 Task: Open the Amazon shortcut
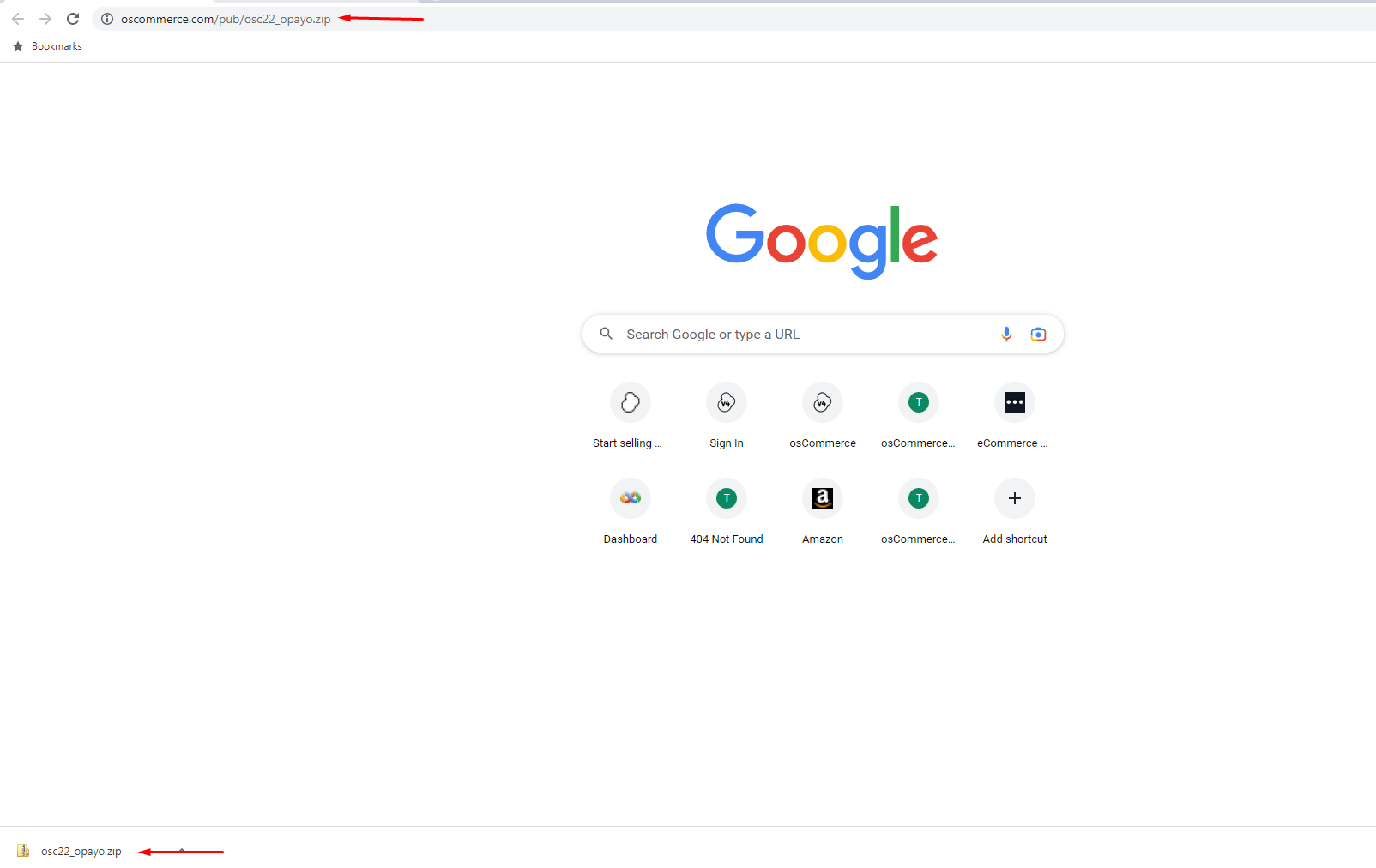(823, 512)
